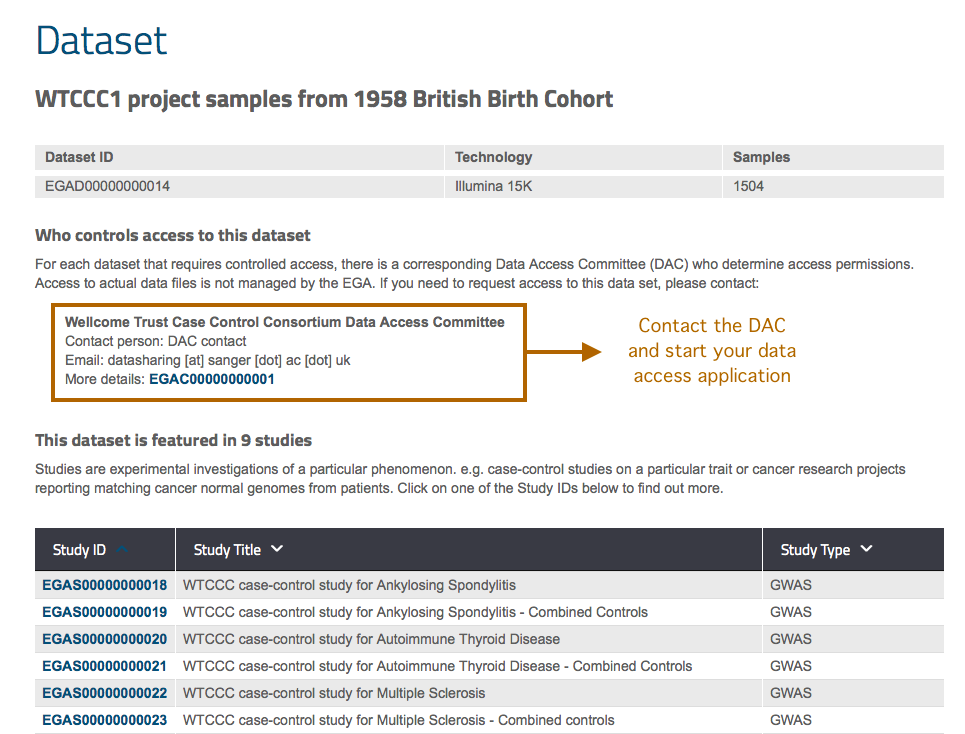This screenshot has height=734, width=965.
Task: Expand the Study Title column chevron
Action: [277, 549]
